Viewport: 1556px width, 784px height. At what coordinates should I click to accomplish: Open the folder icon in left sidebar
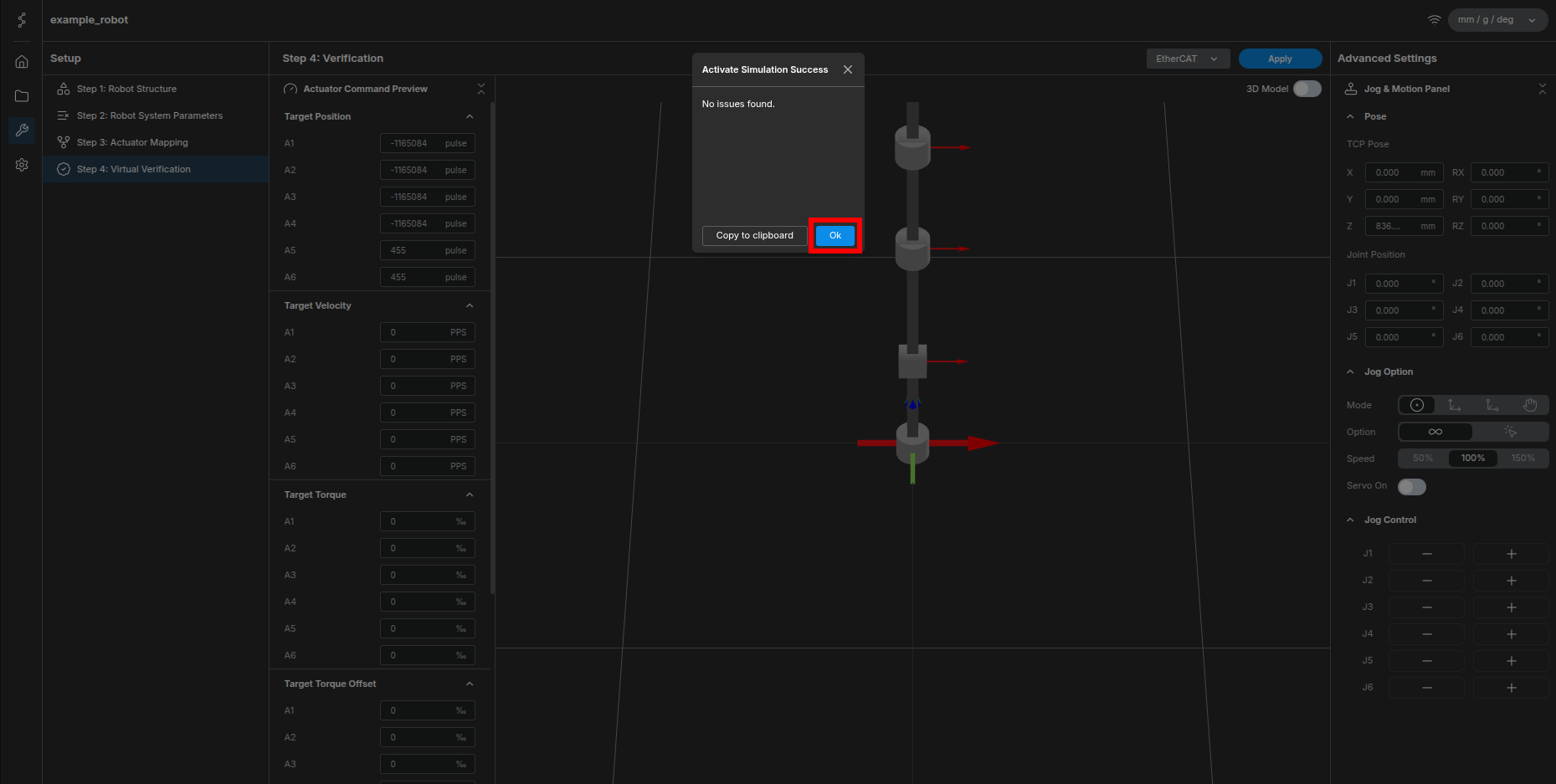pyautogui.click(x=22, y=96)
